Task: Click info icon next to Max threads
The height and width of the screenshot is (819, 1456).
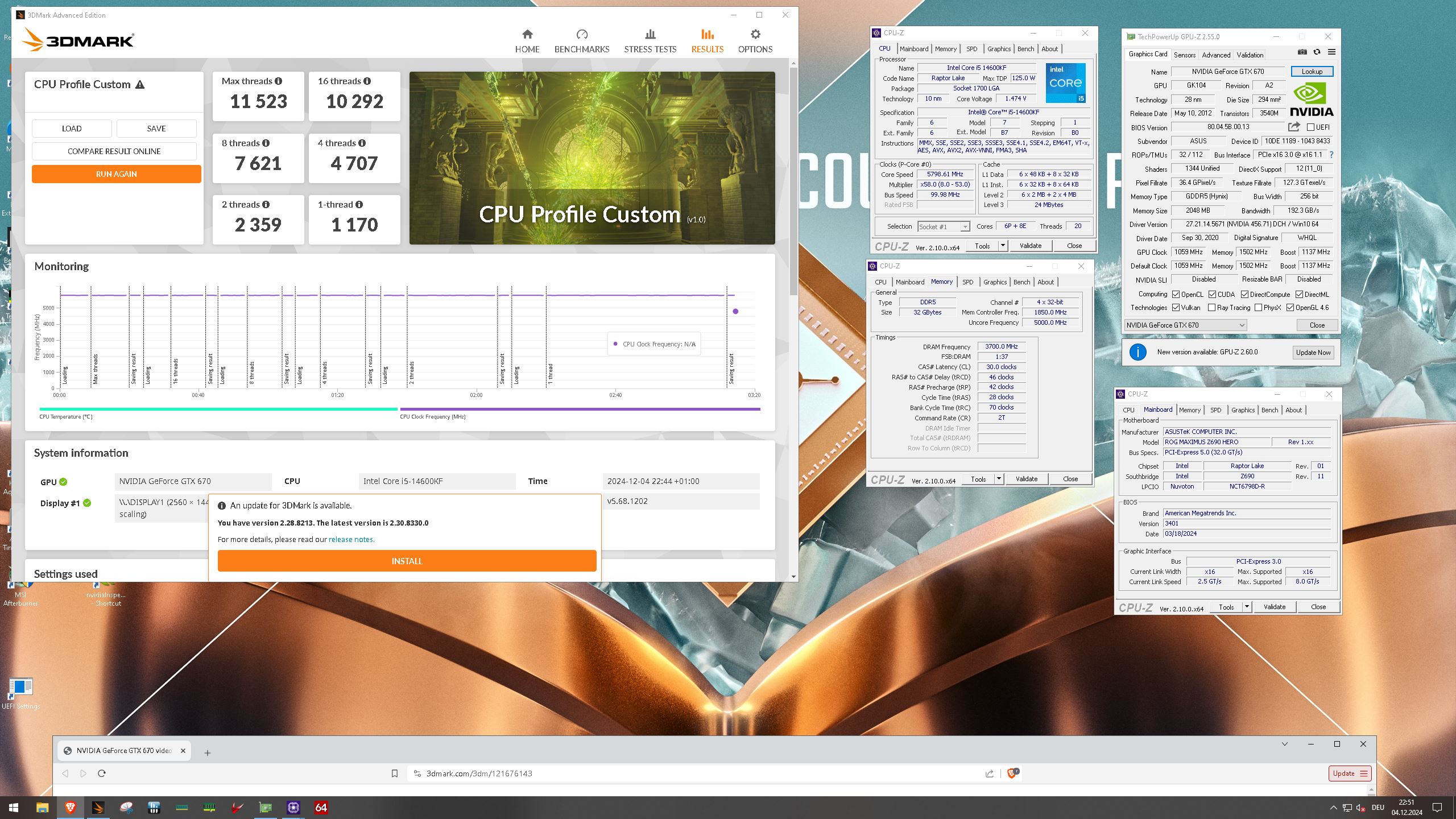Action: tap(279, 81)
